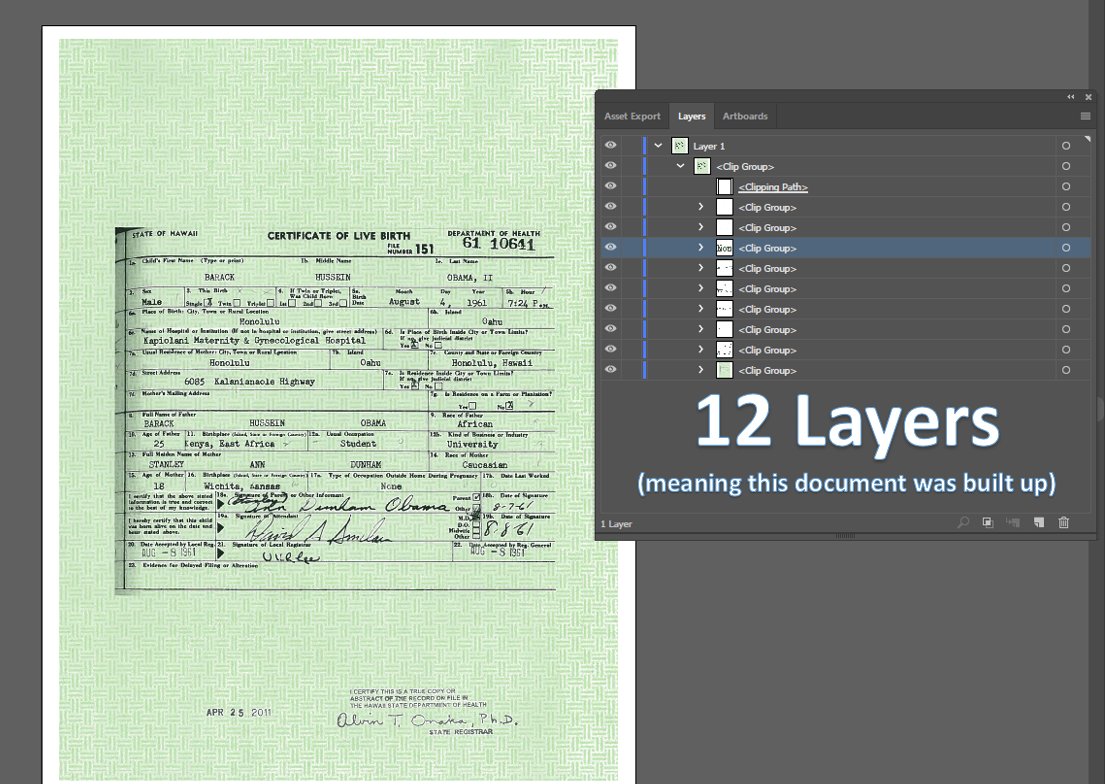Viewport: 1105px width, 784px height.
Task: Hide the last Clip Group with green thumbnail
Action: (x=610, y=369)
